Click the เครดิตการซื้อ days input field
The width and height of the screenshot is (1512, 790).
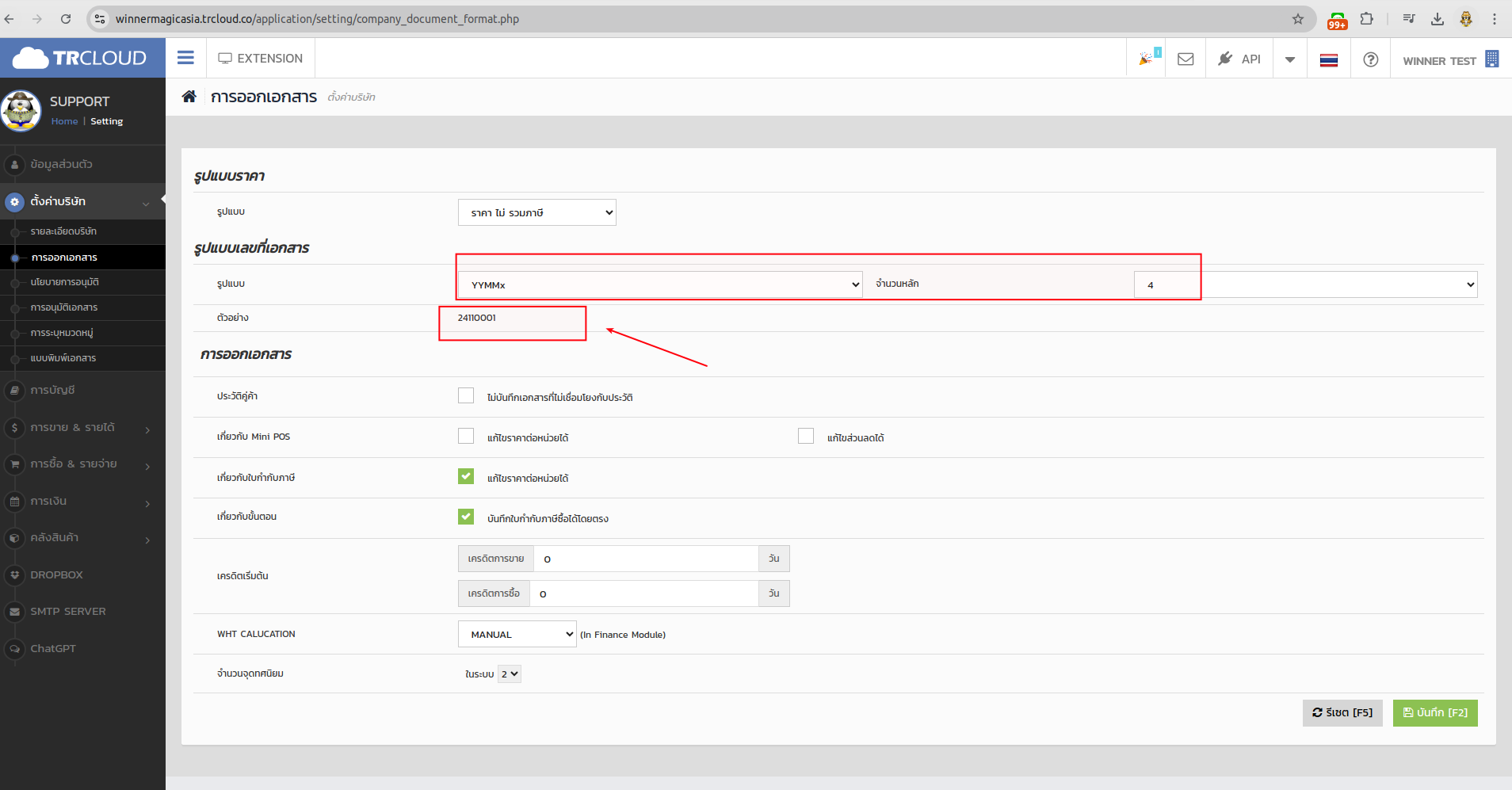point(644,593)
